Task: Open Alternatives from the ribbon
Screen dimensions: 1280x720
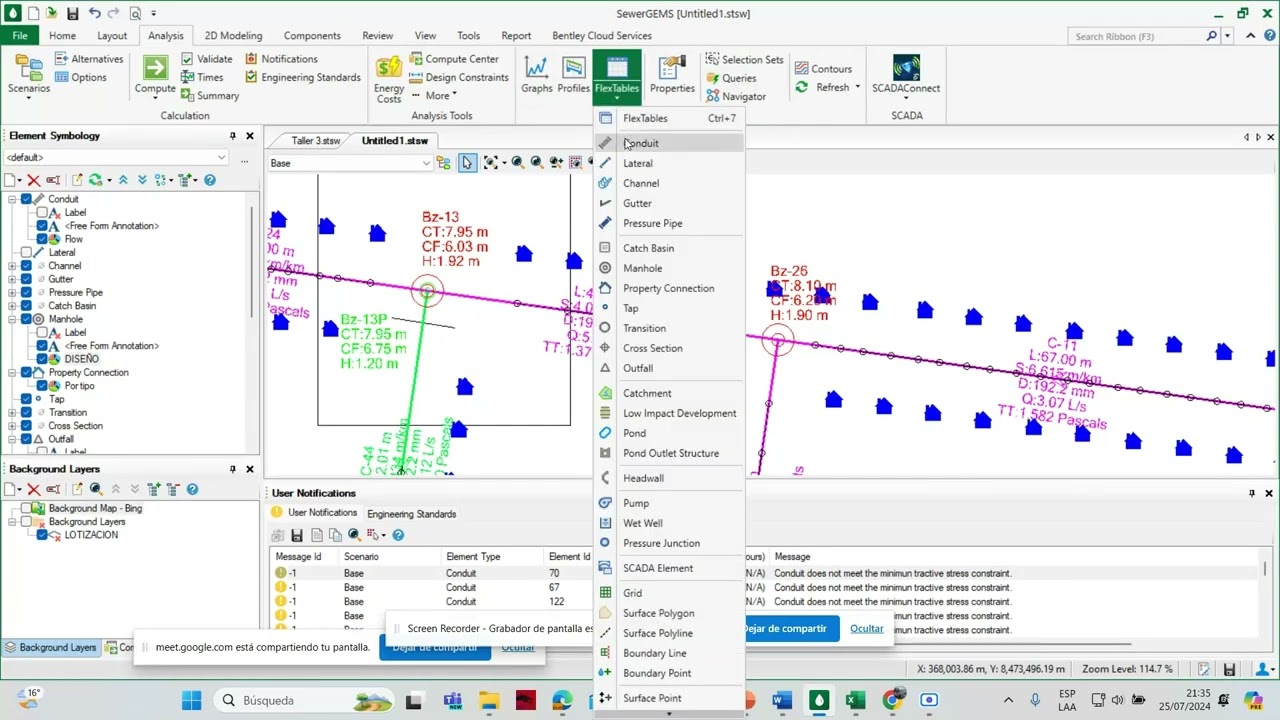Action: click(x=89, y=59)
